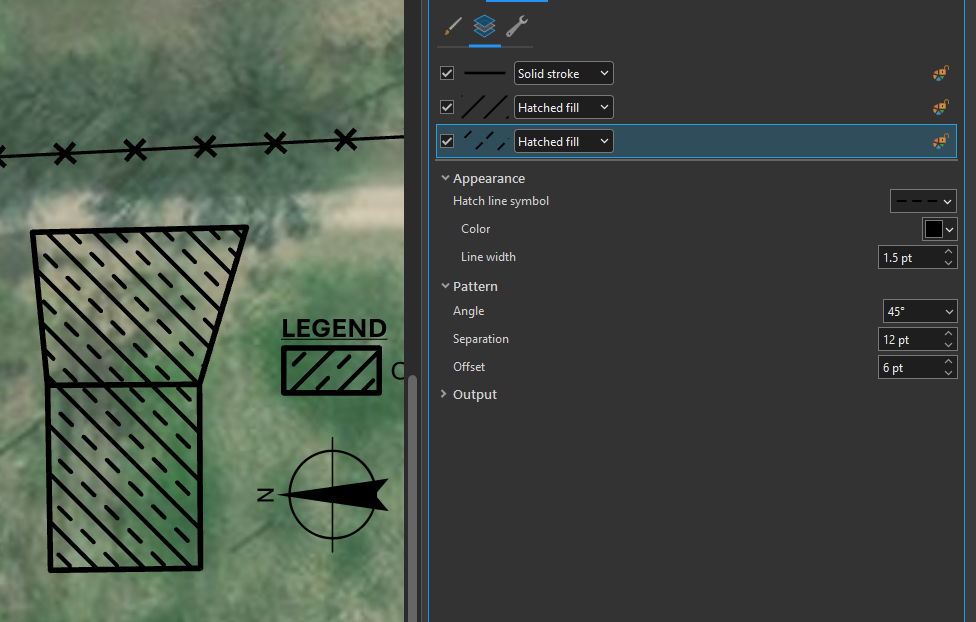Open the selected layer's Hatched fill dropdown
976x622 pixels.
(x=563, y=141)
